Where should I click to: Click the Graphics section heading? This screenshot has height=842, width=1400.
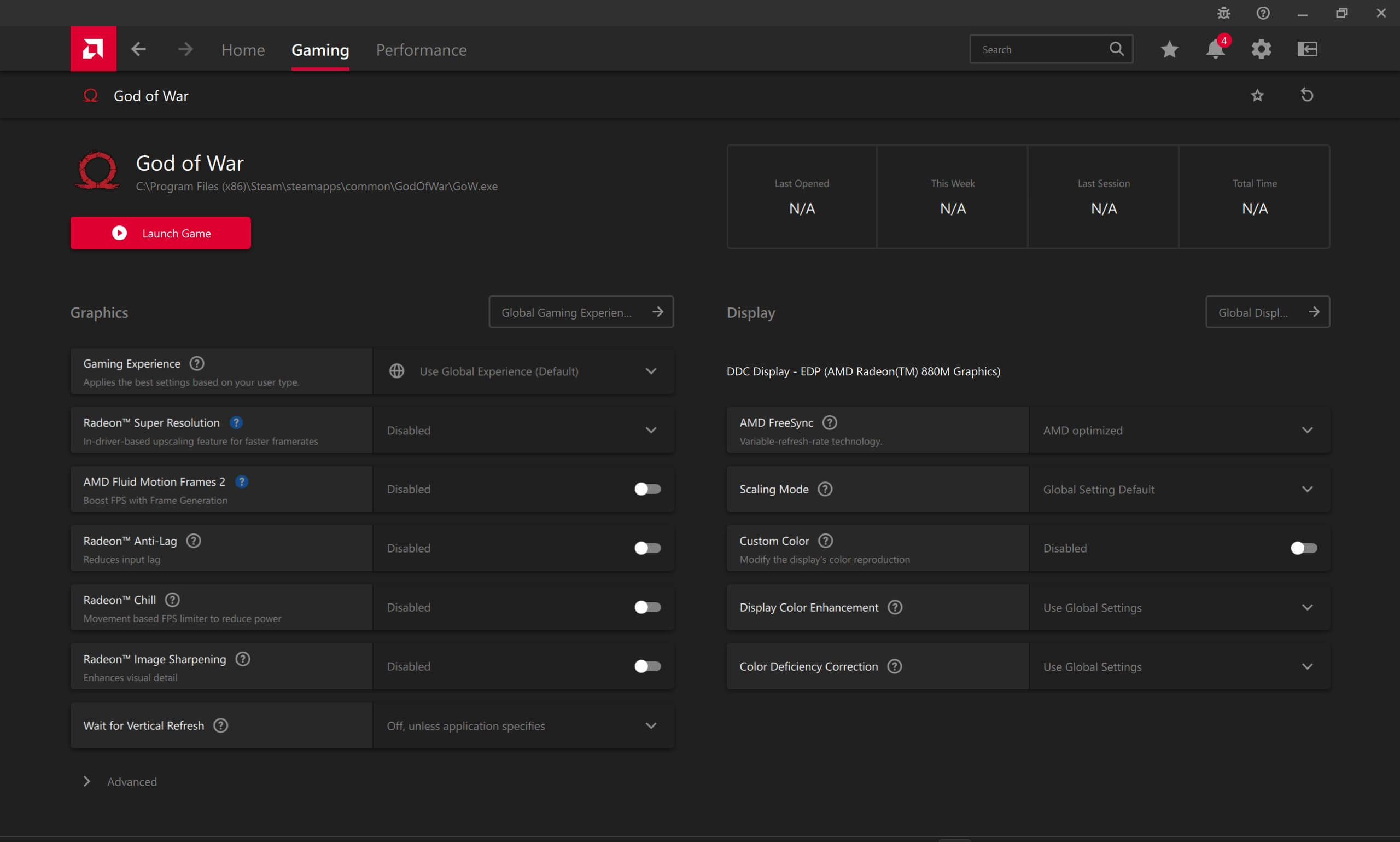click(x=99, y=312)
